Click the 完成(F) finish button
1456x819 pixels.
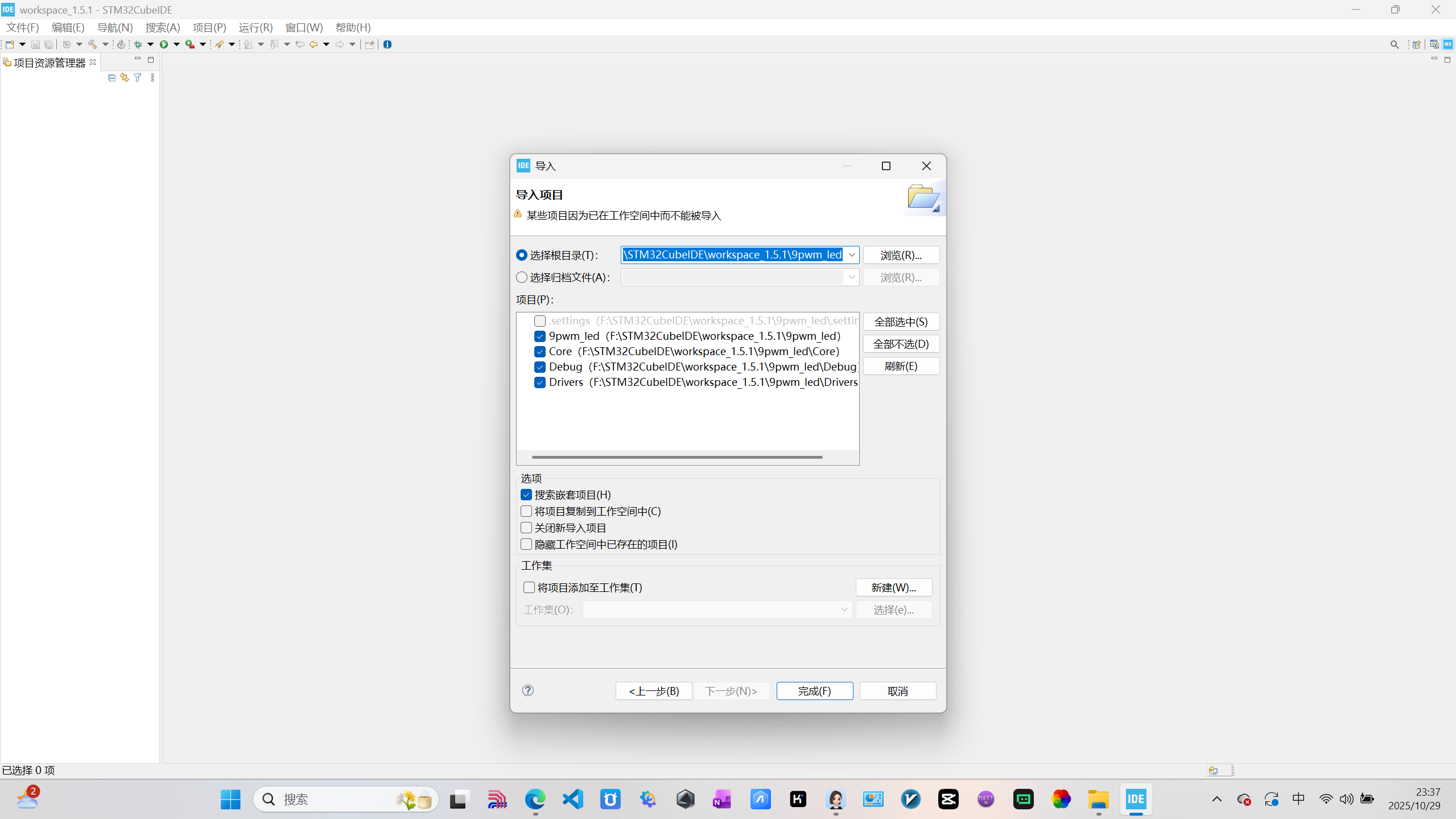click(814, 691)
